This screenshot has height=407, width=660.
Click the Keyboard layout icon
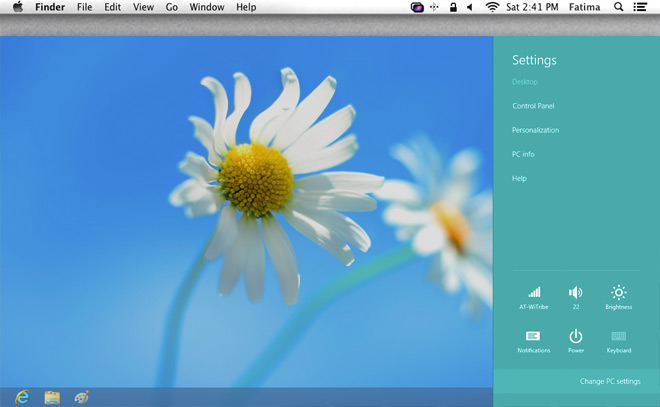click(618, 337)
